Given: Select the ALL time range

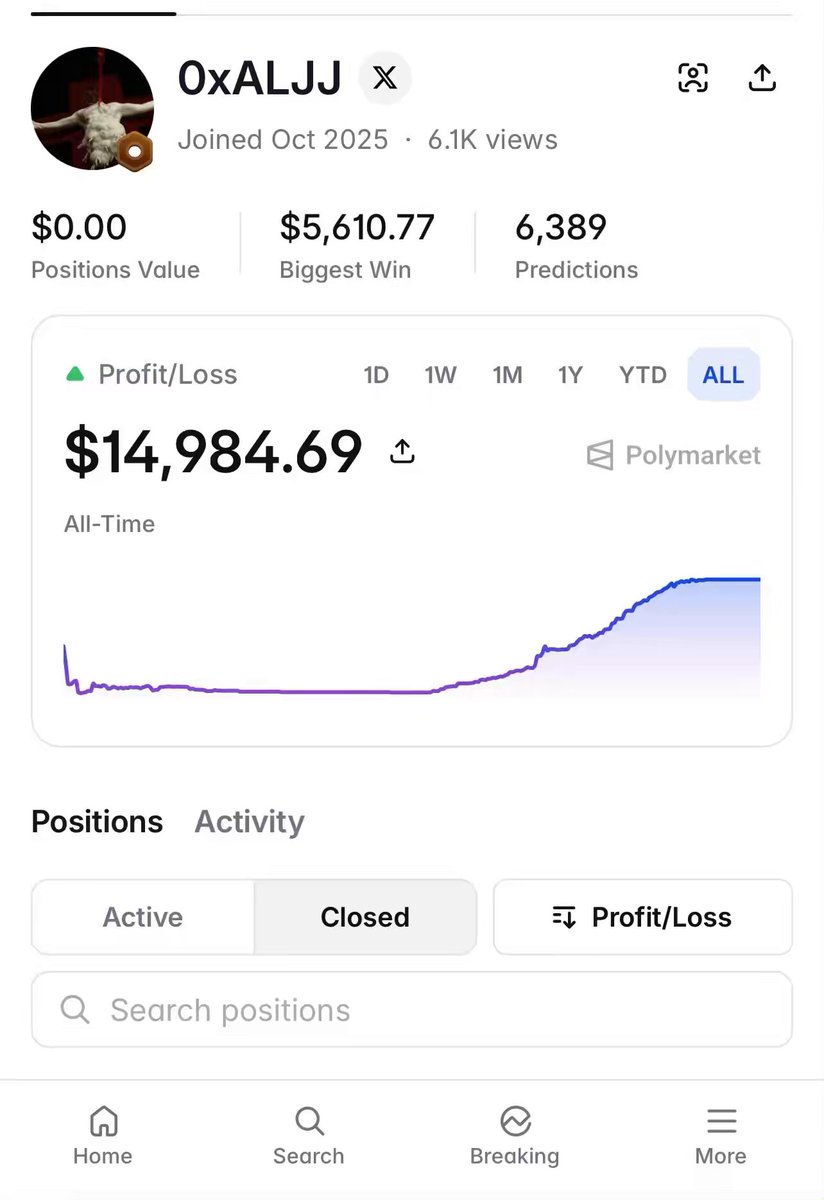Looking at the screenshot, I should [723, 375].
